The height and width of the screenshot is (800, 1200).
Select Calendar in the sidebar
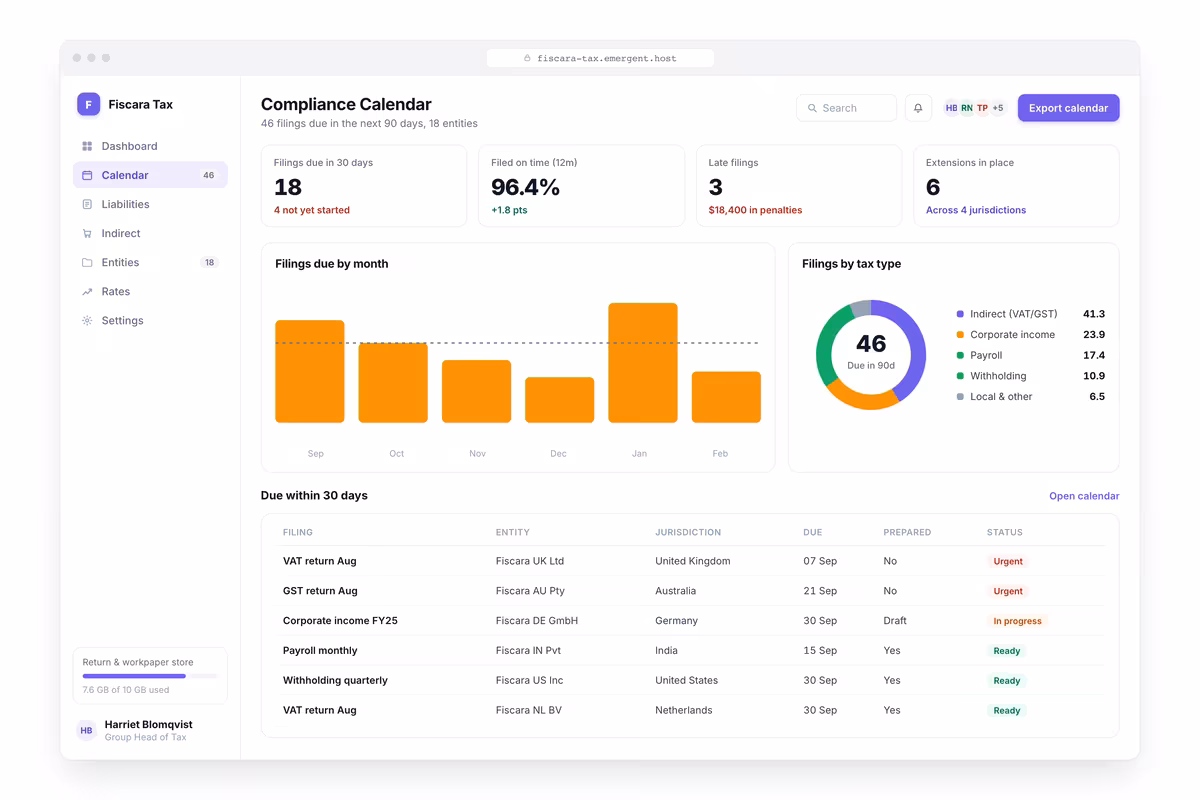150,175
